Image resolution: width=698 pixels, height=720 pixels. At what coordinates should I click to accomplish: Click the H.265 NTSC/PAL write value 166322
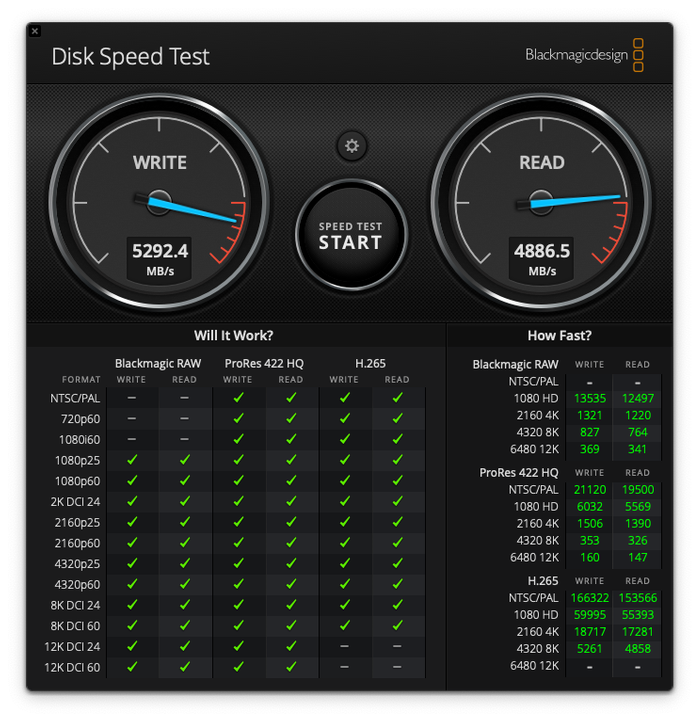[589, 598]
